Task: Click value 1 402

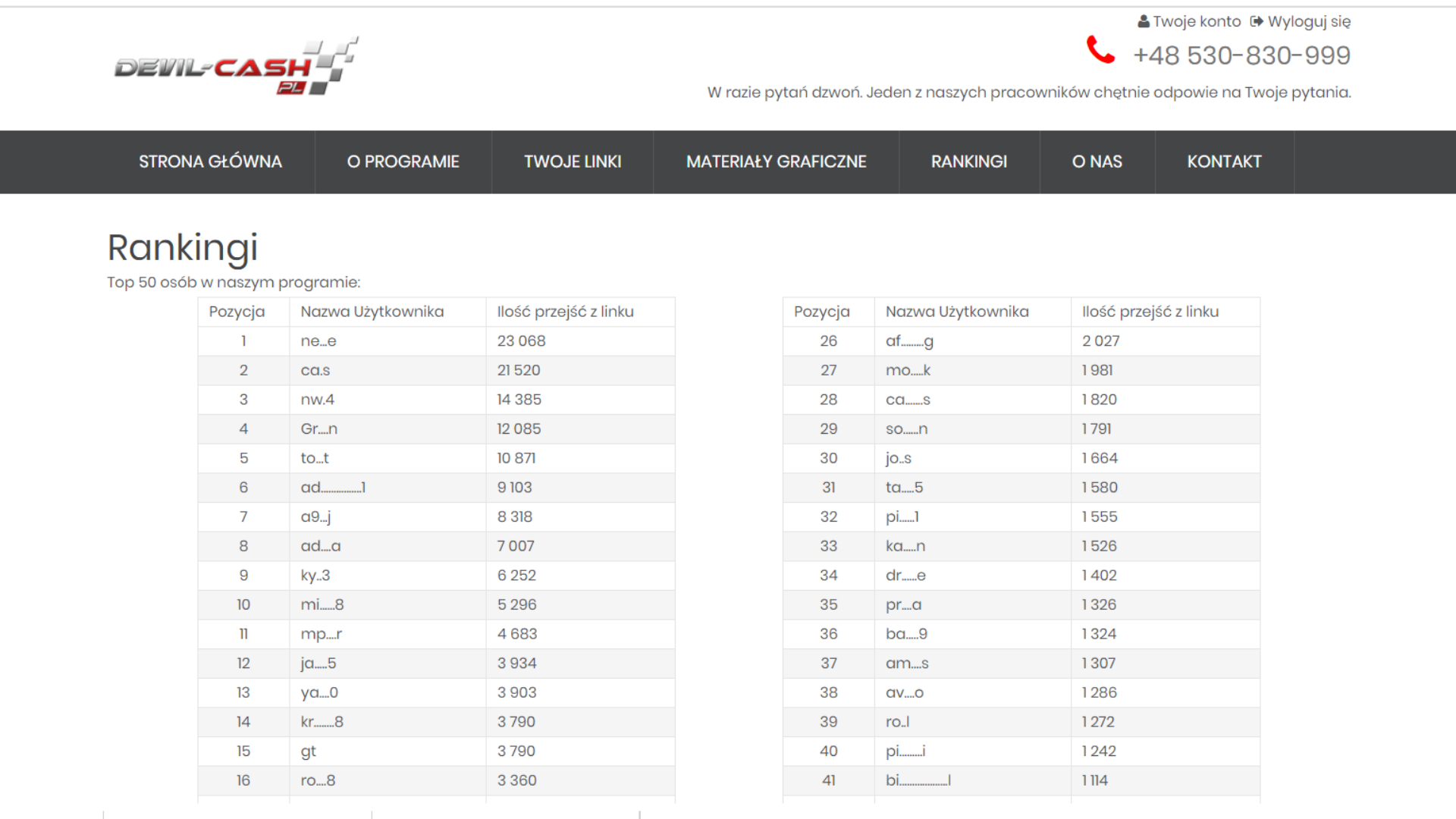Action: coord(1100,576)
